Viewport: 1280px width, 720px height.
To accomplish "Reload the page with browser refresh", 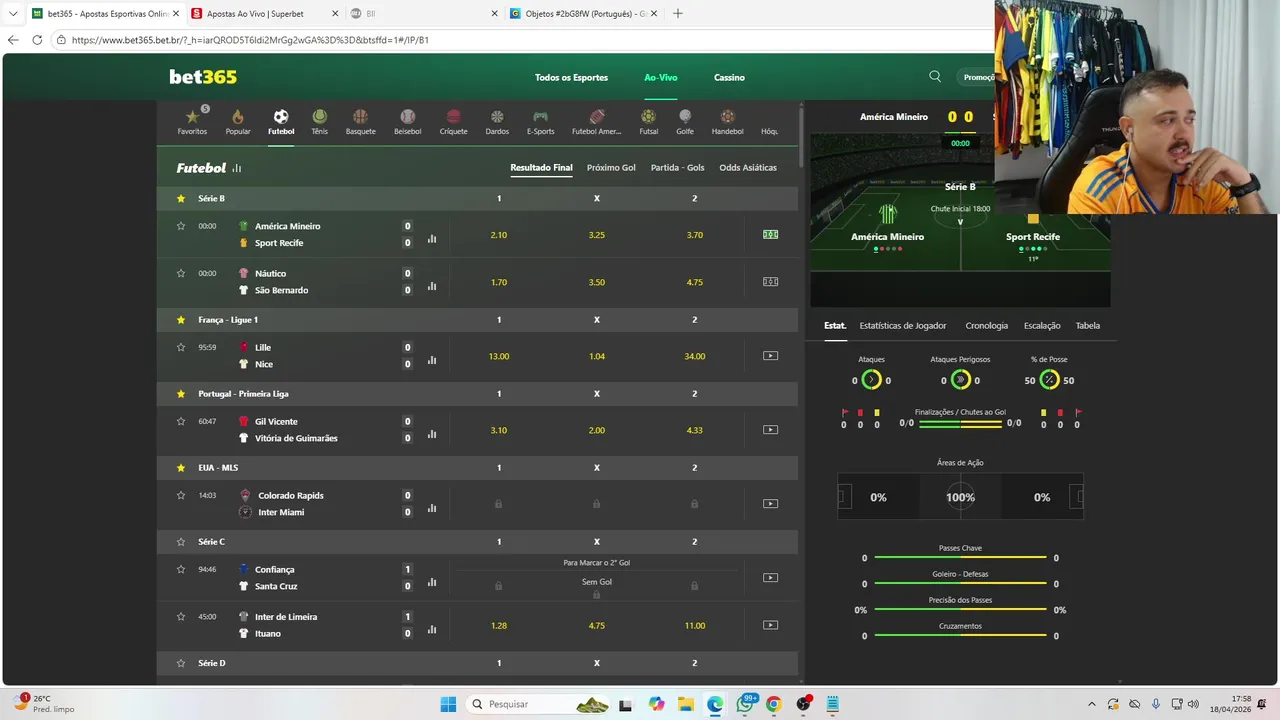I will 37,40.
